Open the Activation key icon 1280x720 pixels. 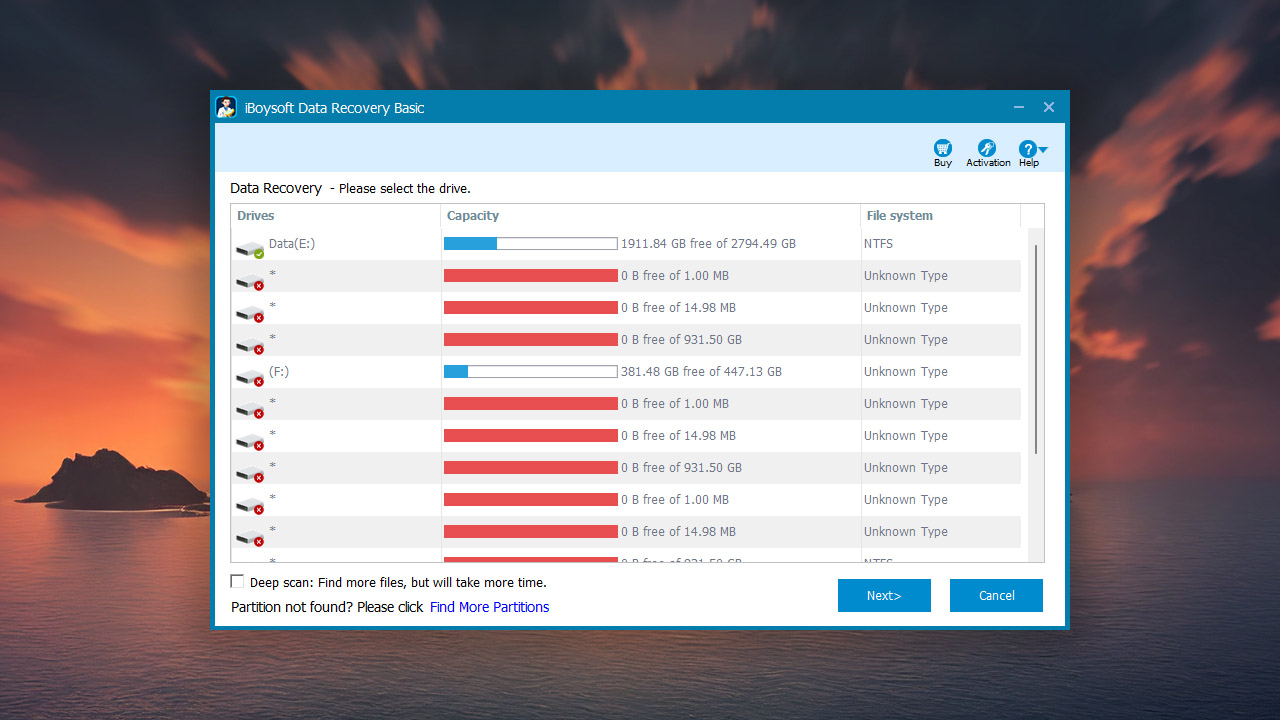click(x=987, y=148)
